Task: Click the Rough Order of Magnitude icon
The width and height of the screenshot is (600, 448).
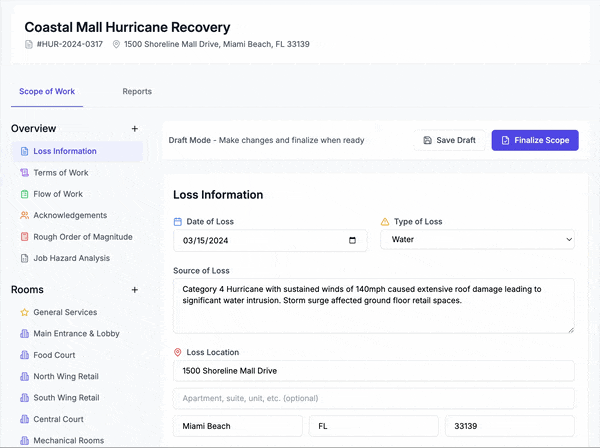Action: (24, 237)
